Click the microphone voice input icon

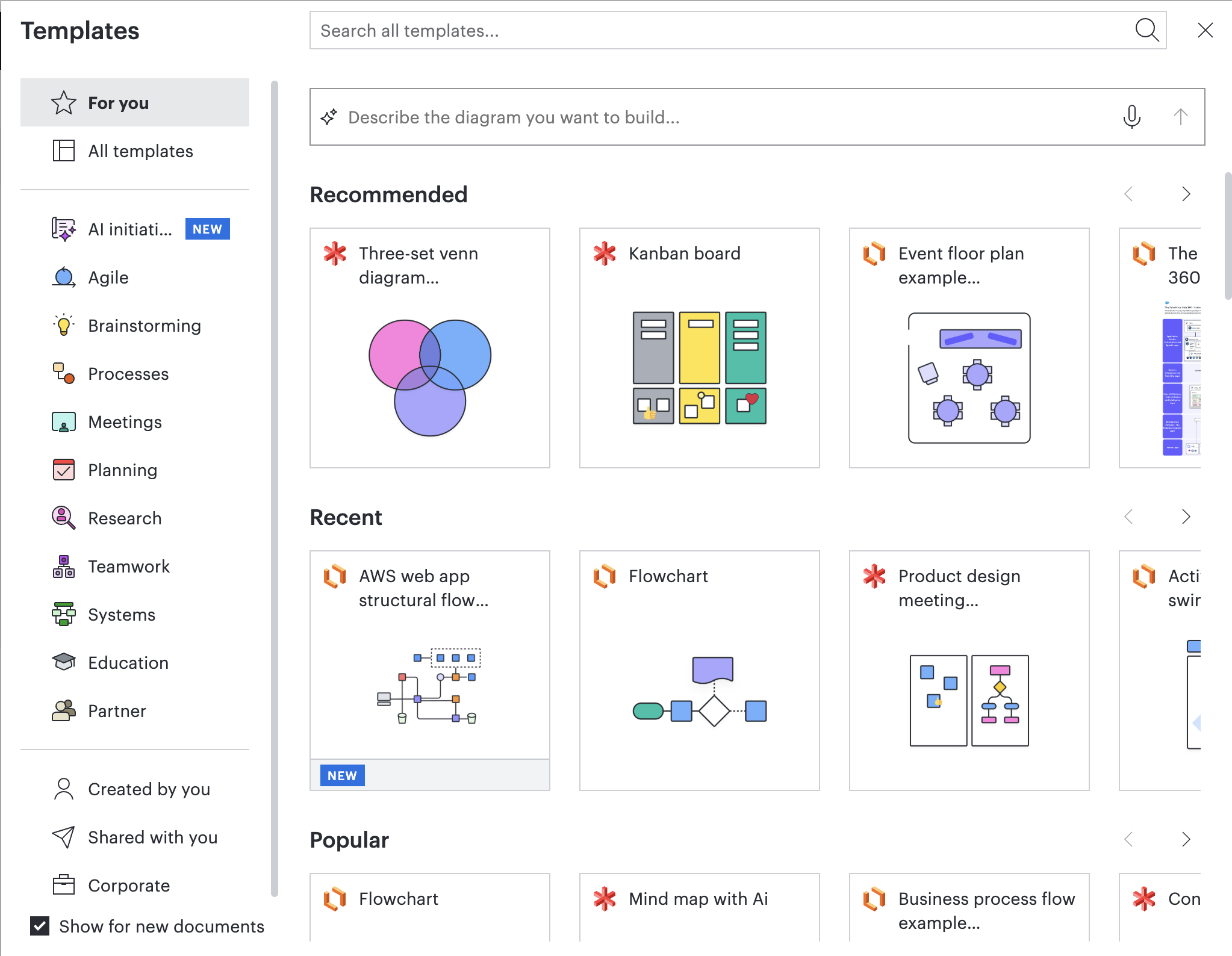[1131, 117]
